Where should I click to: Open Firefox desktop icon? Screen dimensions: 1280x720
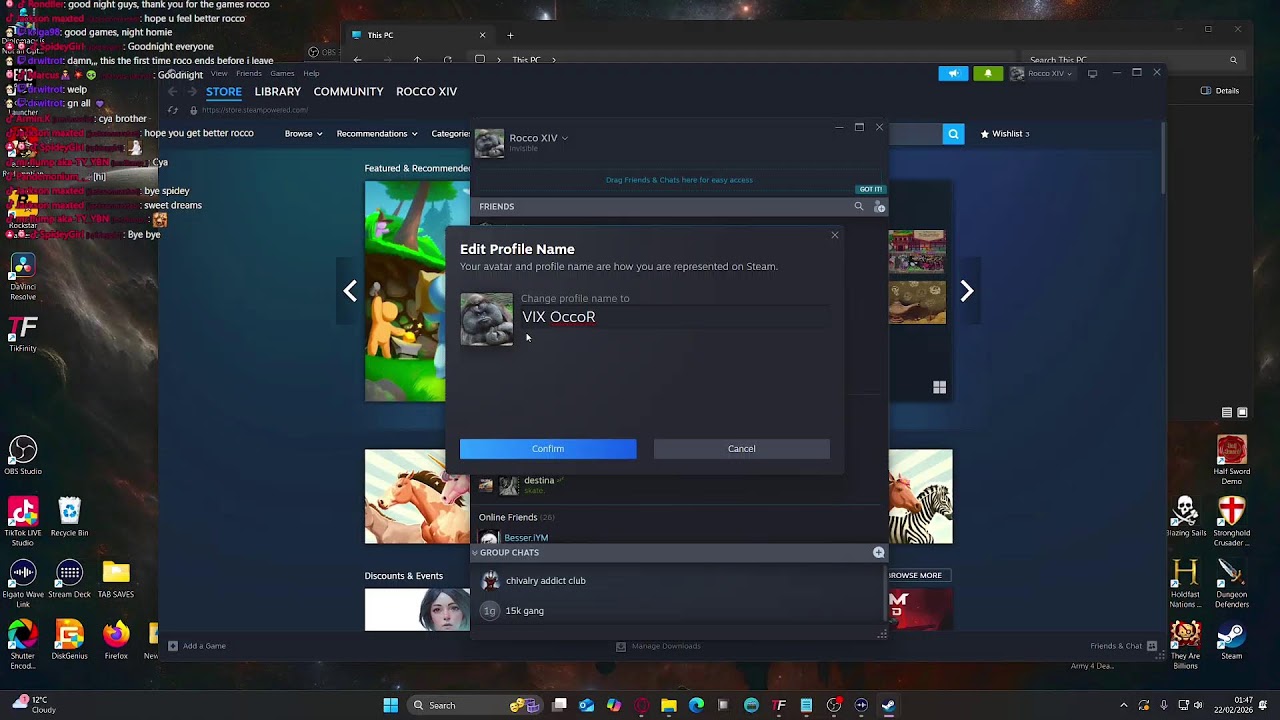point(116,641)
